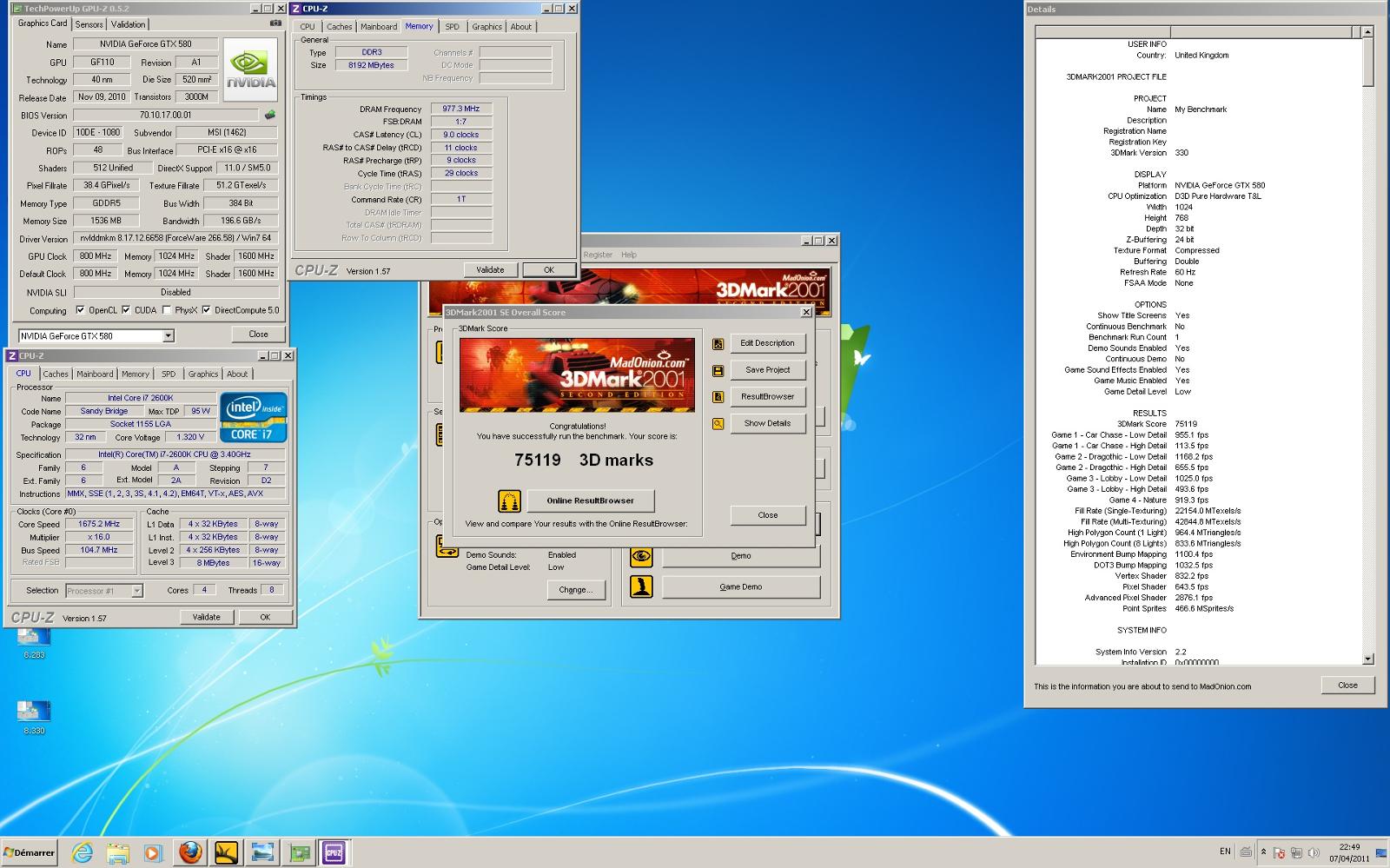Switch to GPU-Z taskbar icon
The image size is (1390, 868).
[299, 852]
